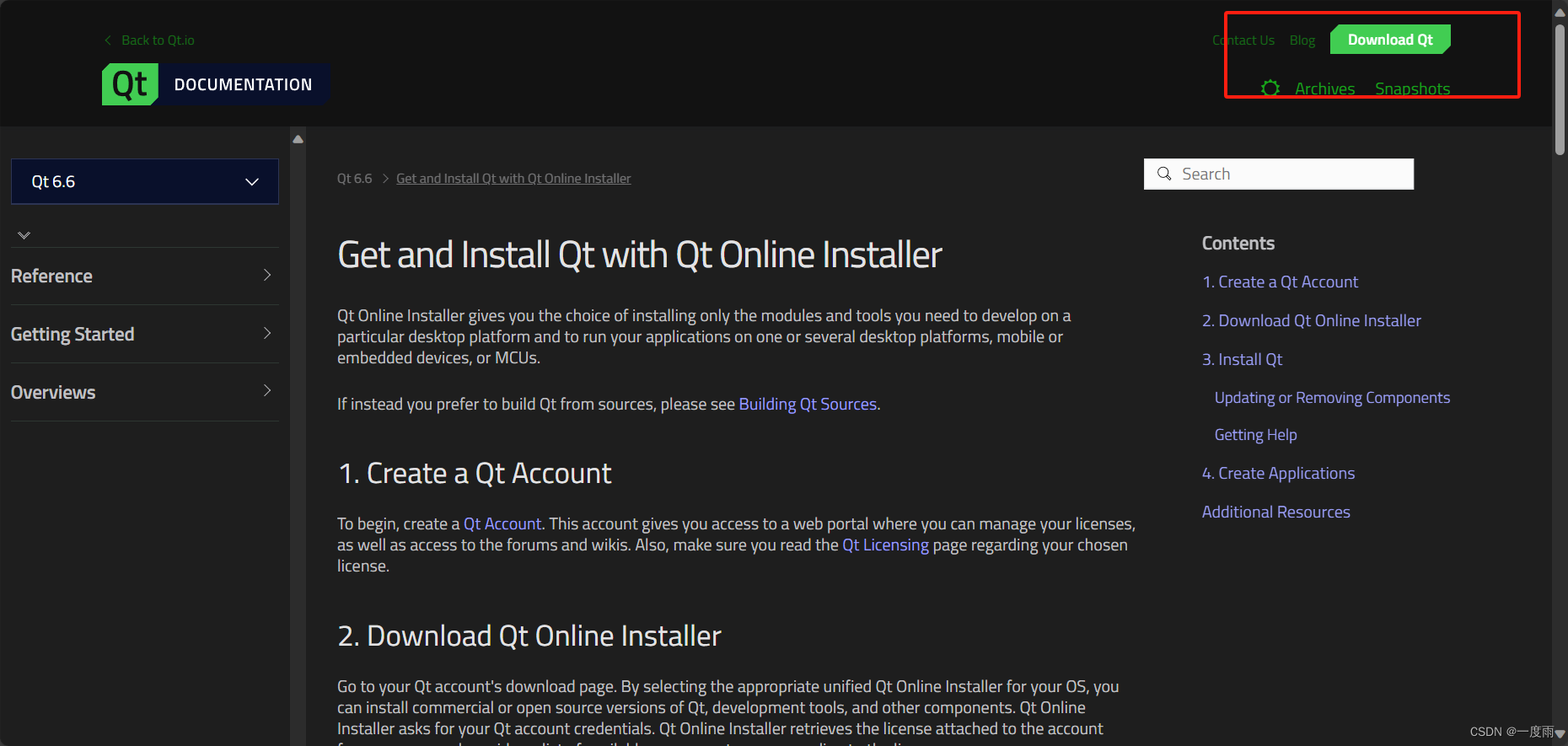Image resolution: width=1568 pixels, height=746 pixels.
Task: Click the '2. Download Qt Online Installer' heading
Action: point(529,636)
